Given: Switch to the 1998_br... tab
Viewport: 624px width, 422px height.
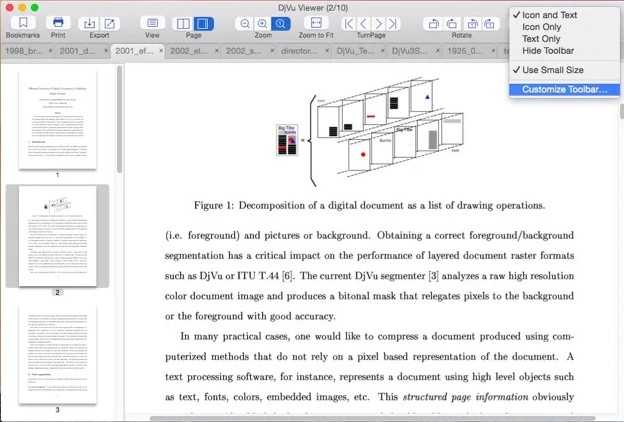Looking at the screenshot, I should coord(23,51).
